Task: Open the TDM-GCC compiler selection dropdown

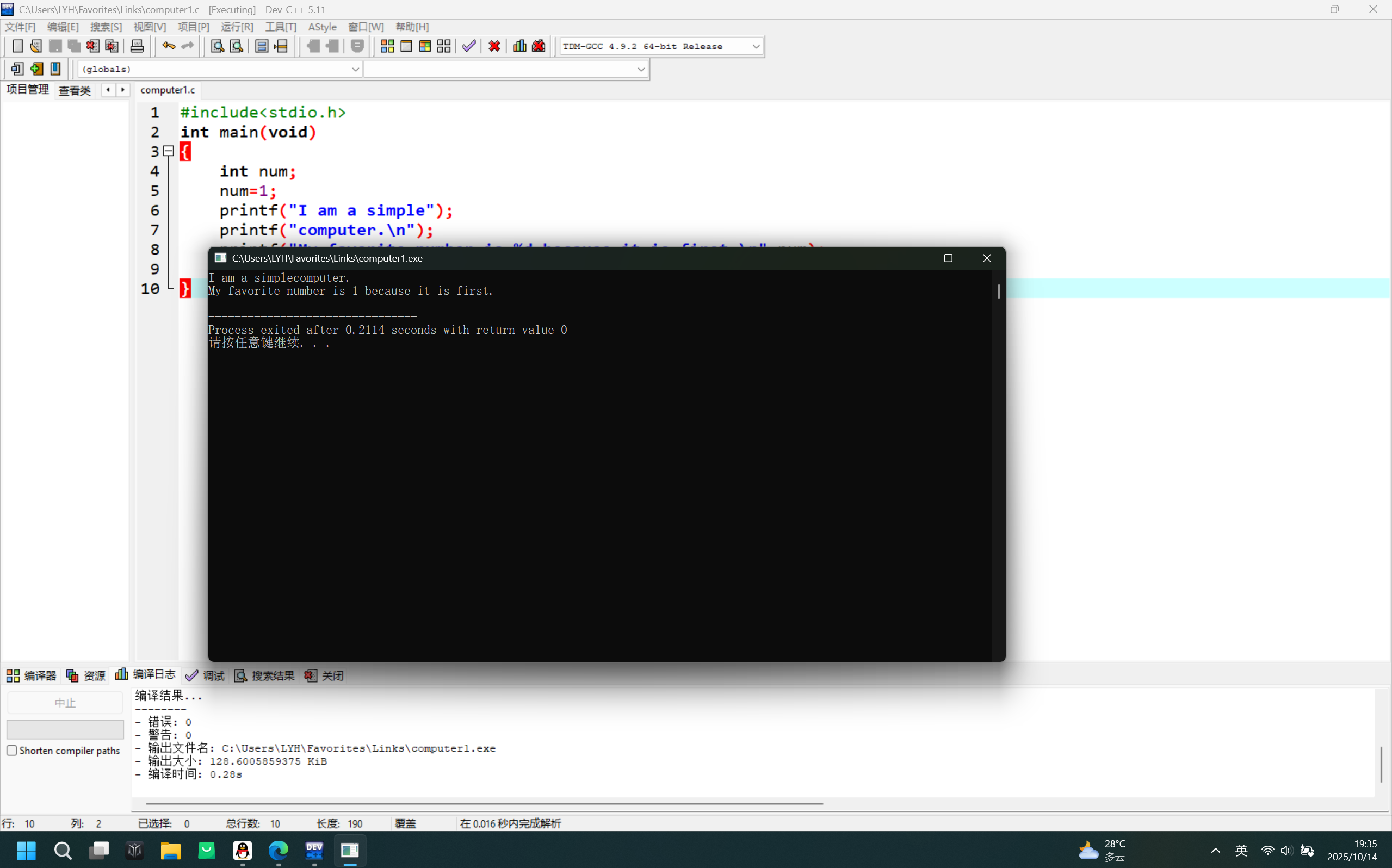Action: [756, 46]
